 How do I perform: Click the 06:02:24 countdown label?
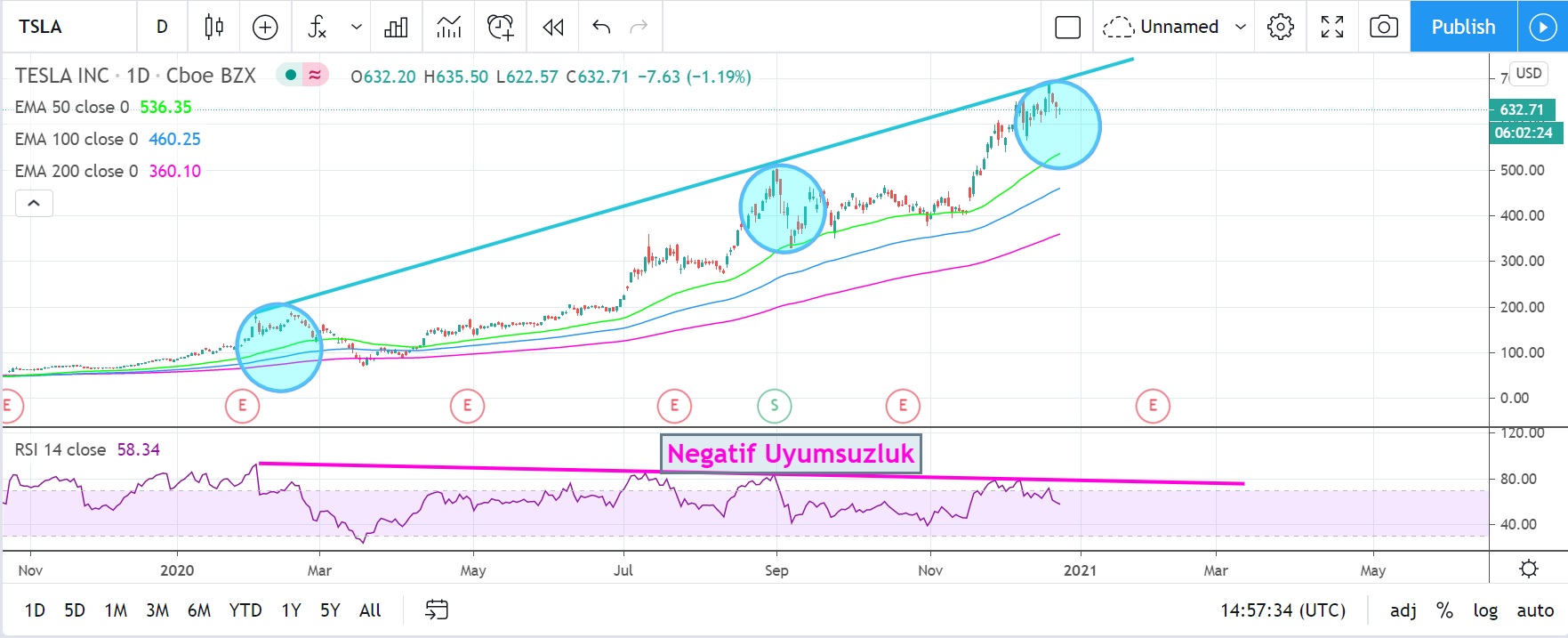coord(1524,133)
